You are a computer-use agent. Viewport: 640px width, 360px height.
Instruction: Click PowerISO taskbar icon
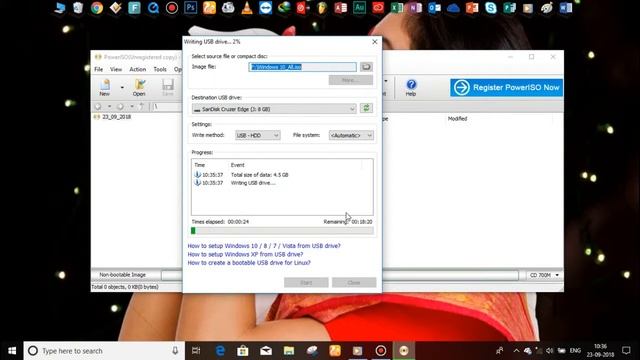[x=404, y=351]
